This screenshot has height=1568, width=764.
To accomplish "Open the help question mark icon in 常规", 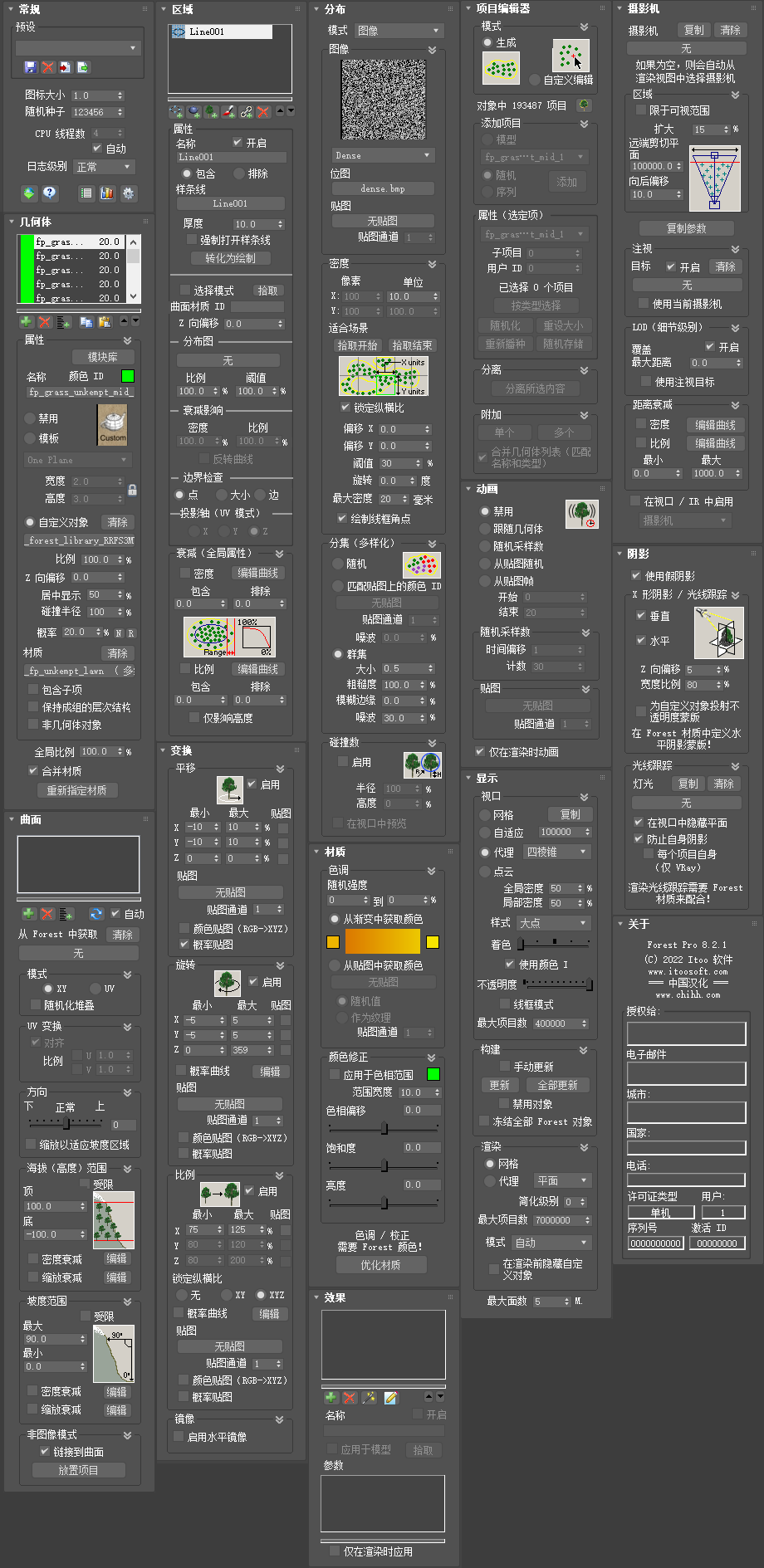I will pos(50,193).
